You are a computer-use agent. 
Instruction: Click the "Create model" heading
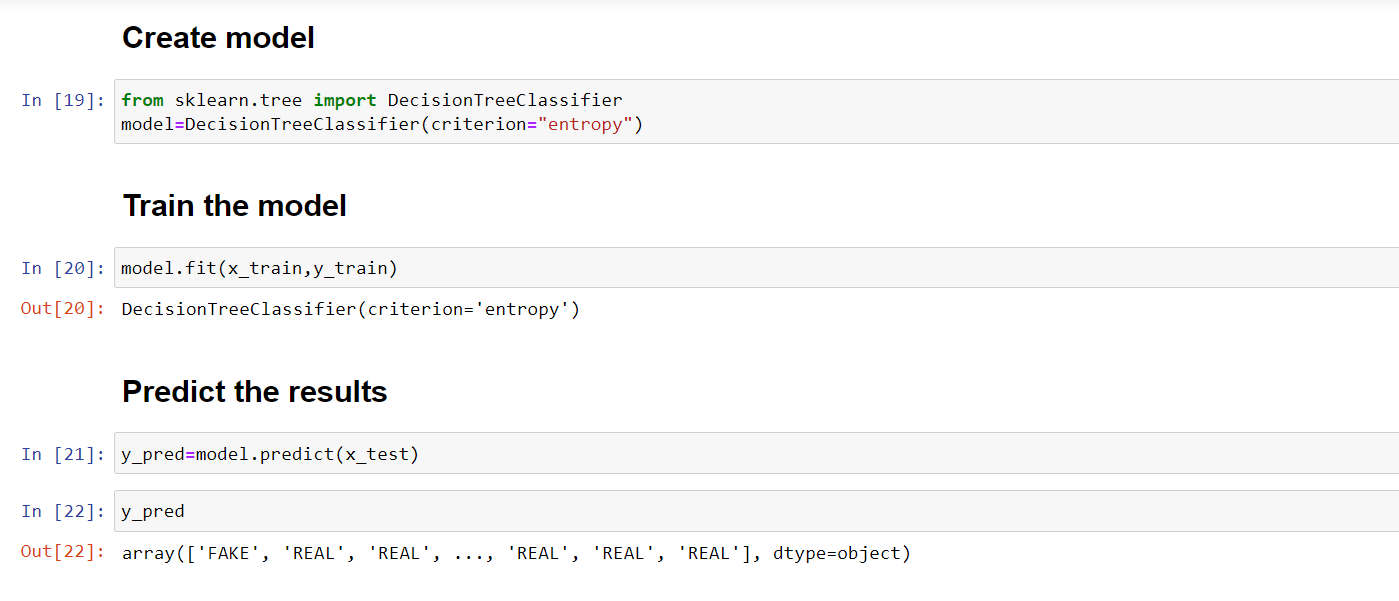[x=218, y=38]
